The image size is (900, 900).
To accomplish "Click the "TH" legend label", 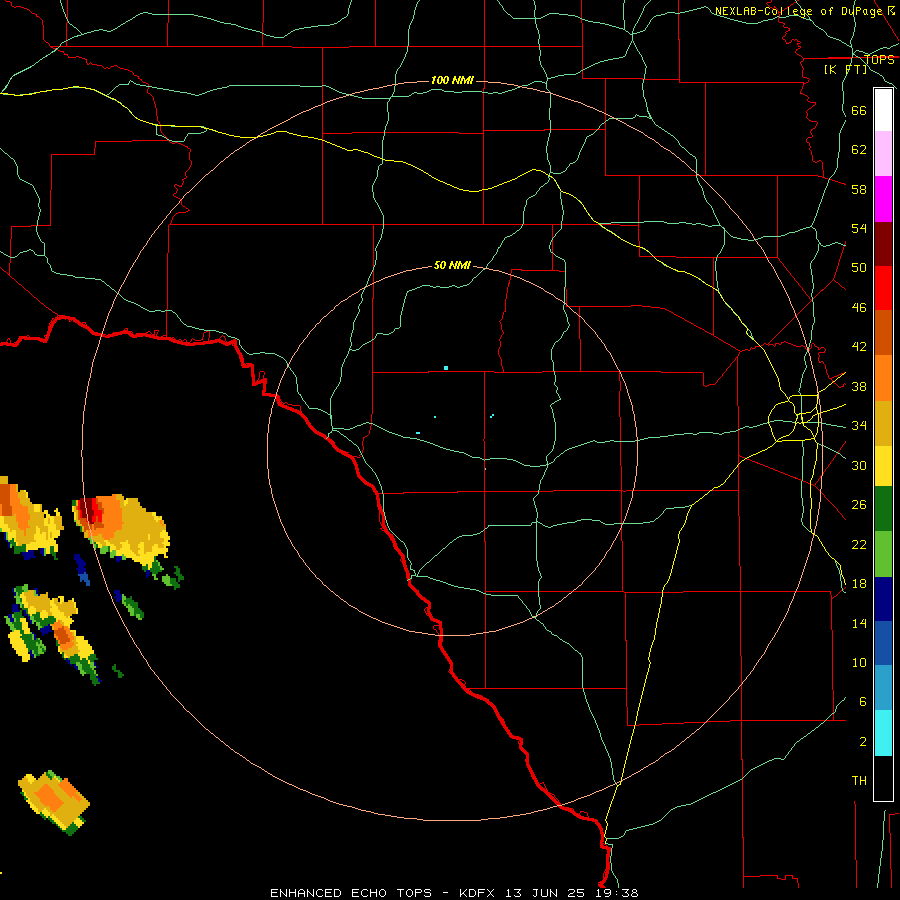I will click(859, 781).
